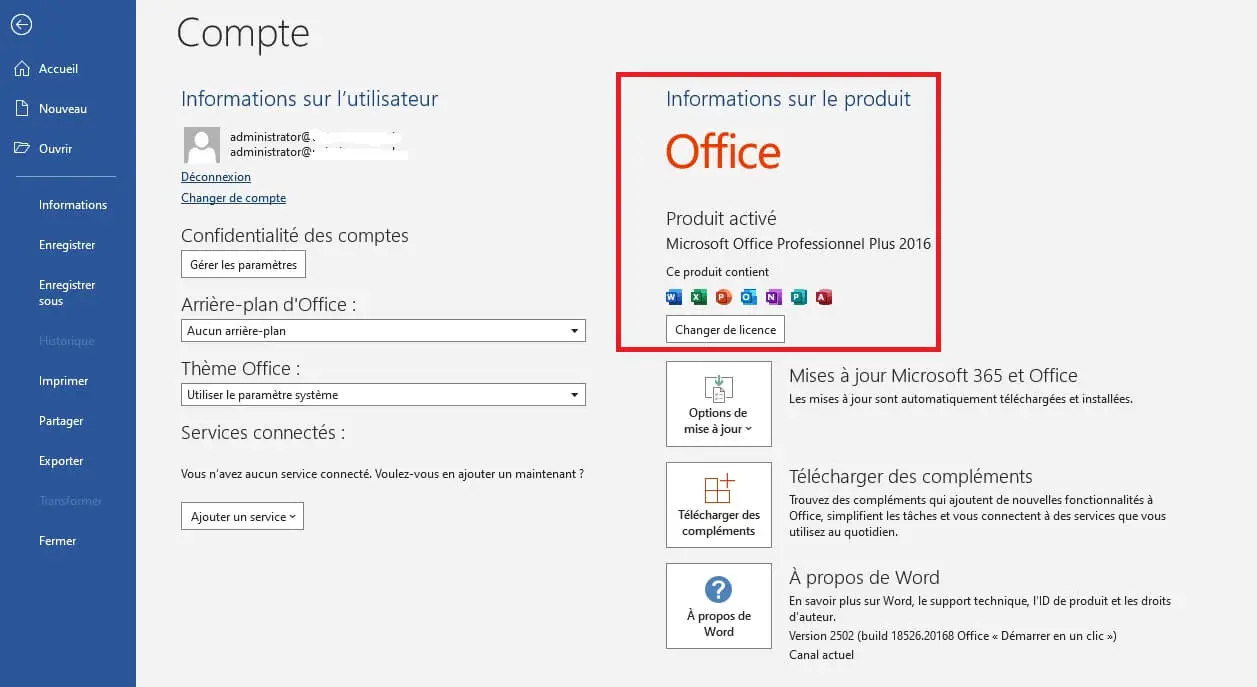Go to Accueil in the sidebar
This screenshot has height=687, width=1257.
(58, 69)
